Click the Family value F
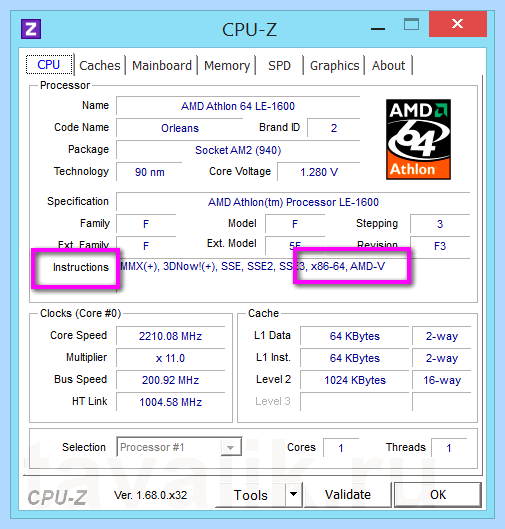505x529 pixels. tap(146, 224)
